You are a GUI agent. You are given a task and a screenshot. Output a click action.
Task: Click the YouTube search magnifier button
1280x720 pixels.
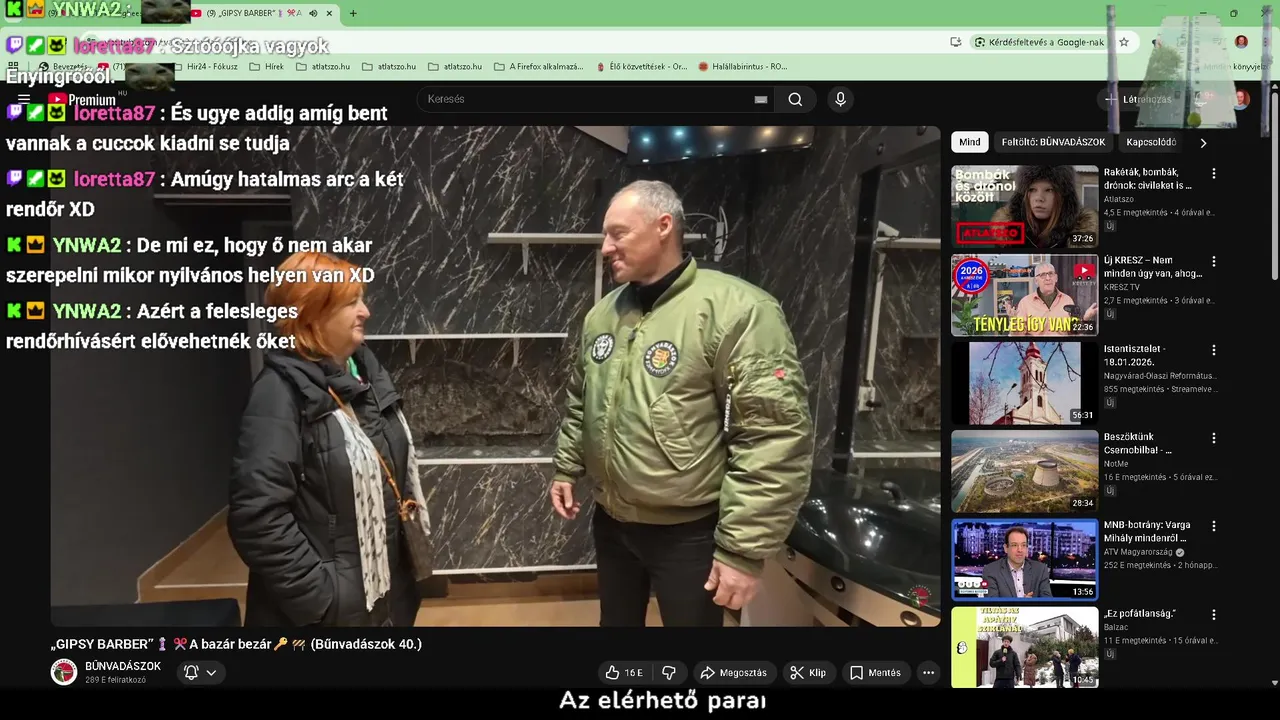795,99
